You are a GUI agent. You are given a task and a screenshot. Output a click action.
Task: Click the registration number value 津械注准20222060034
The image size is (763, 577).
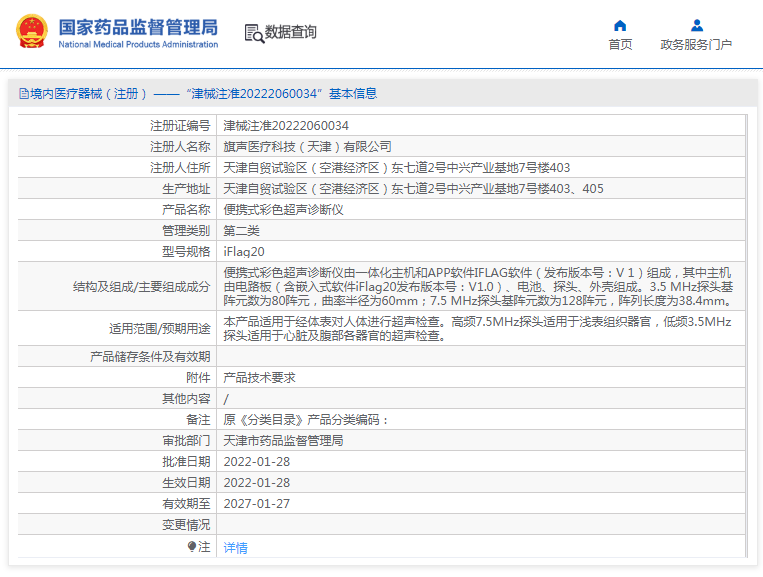[286, 126]
